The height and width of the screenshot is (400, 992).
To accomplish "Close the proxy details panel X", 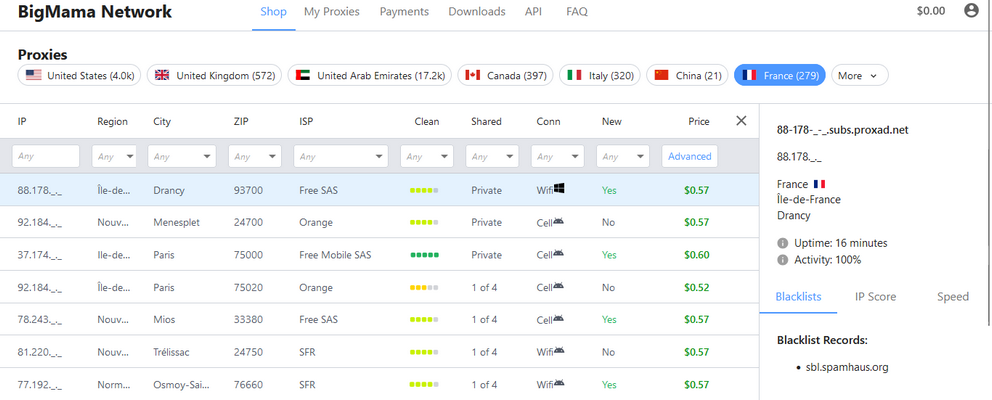I will [741, 121].
